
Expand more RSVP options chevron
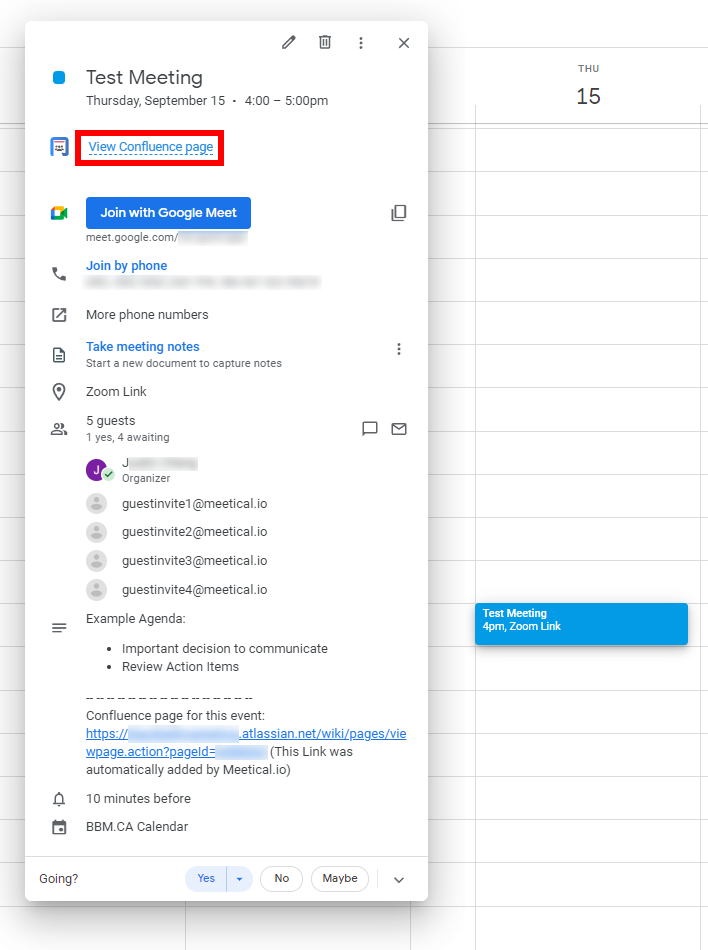pyautogui.click(x=399, y=880)
